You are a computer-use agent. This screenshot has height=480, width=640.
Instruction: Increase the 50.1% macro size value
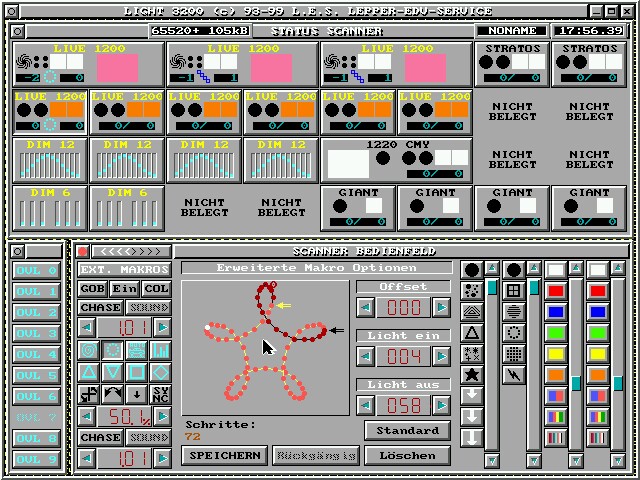pos(162,416)
